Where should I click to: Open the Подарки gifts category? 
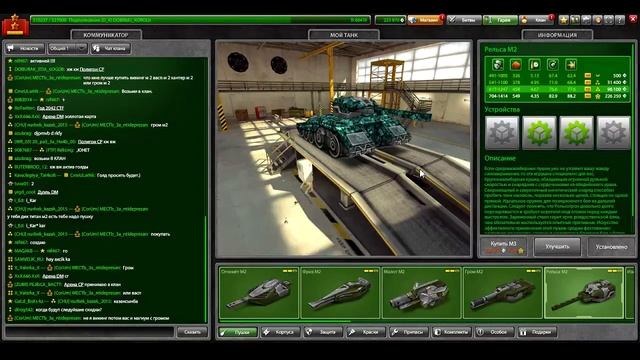(x=537, y=332)
